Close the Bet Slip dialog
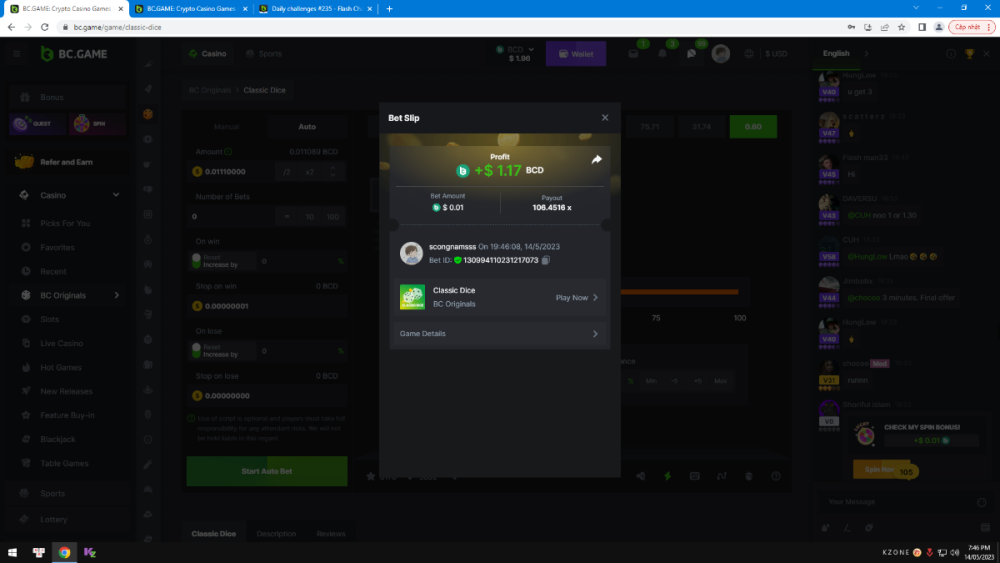The height and width of the screenshot is (563, 1000). [x=604, y=118]
